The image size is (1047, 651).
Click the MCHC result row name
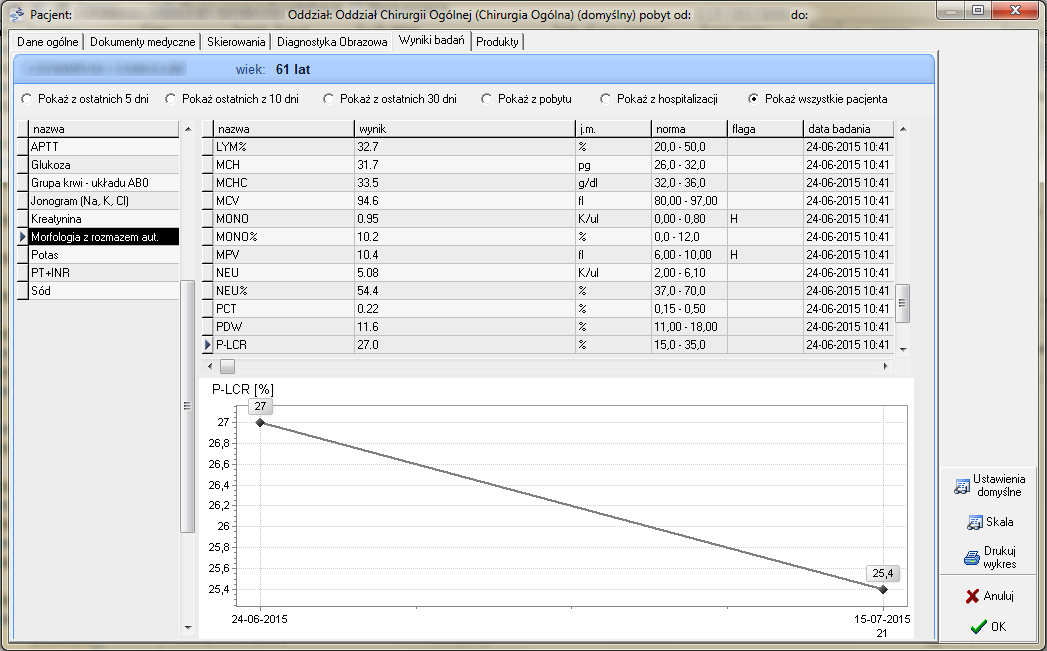[232, 183]
